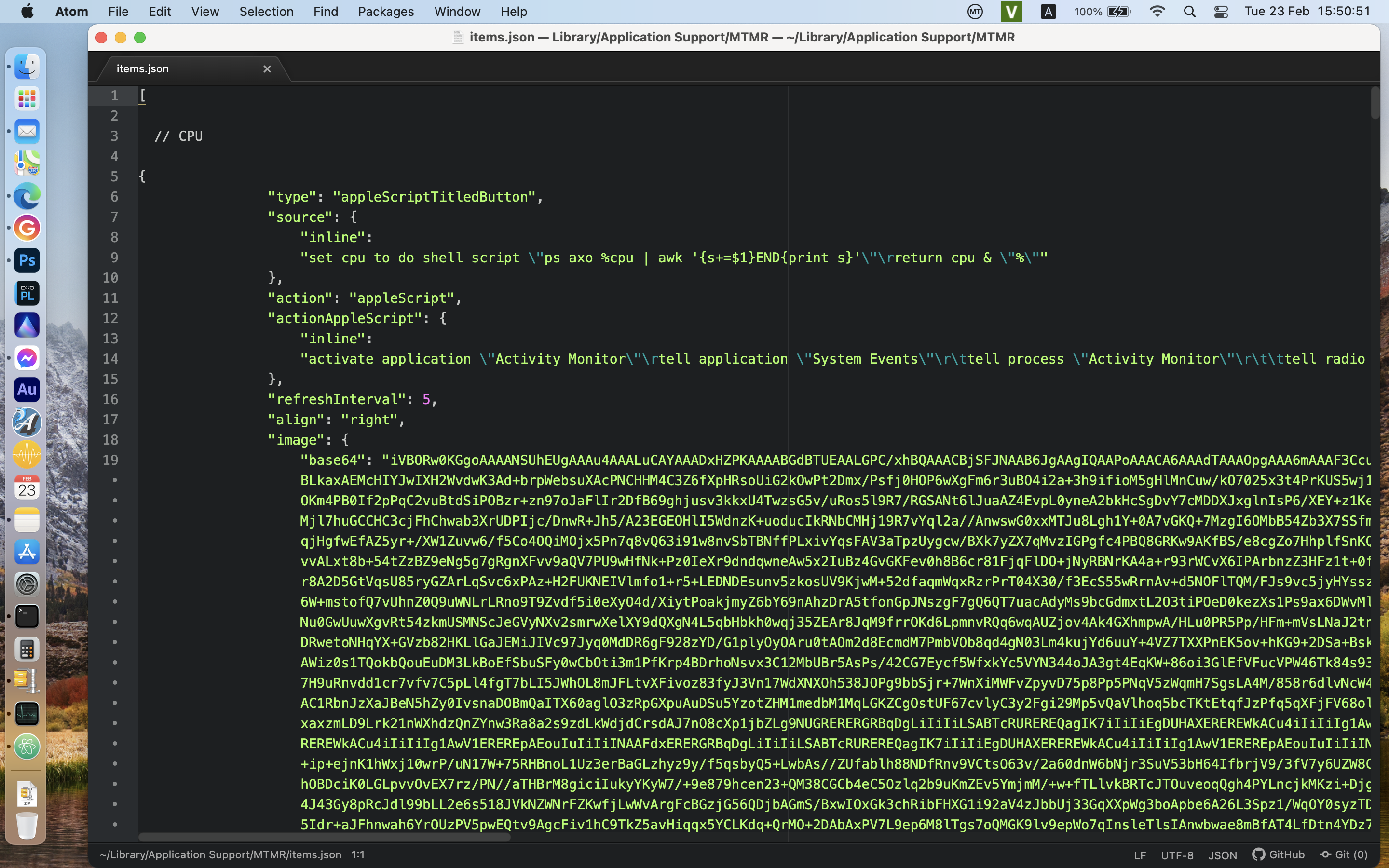Image resolution: width=1389 pixels, height=868 pixels.
Task: Open DxO PhotoLab from the Dock
Action: click(x=27, y=293)
